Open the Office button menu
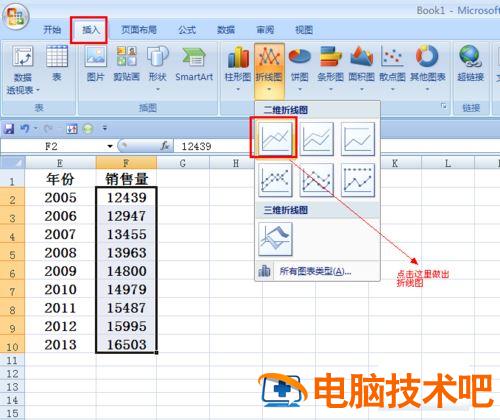The width and height of the screenshot is (500, 420). [x=15, y=16]
